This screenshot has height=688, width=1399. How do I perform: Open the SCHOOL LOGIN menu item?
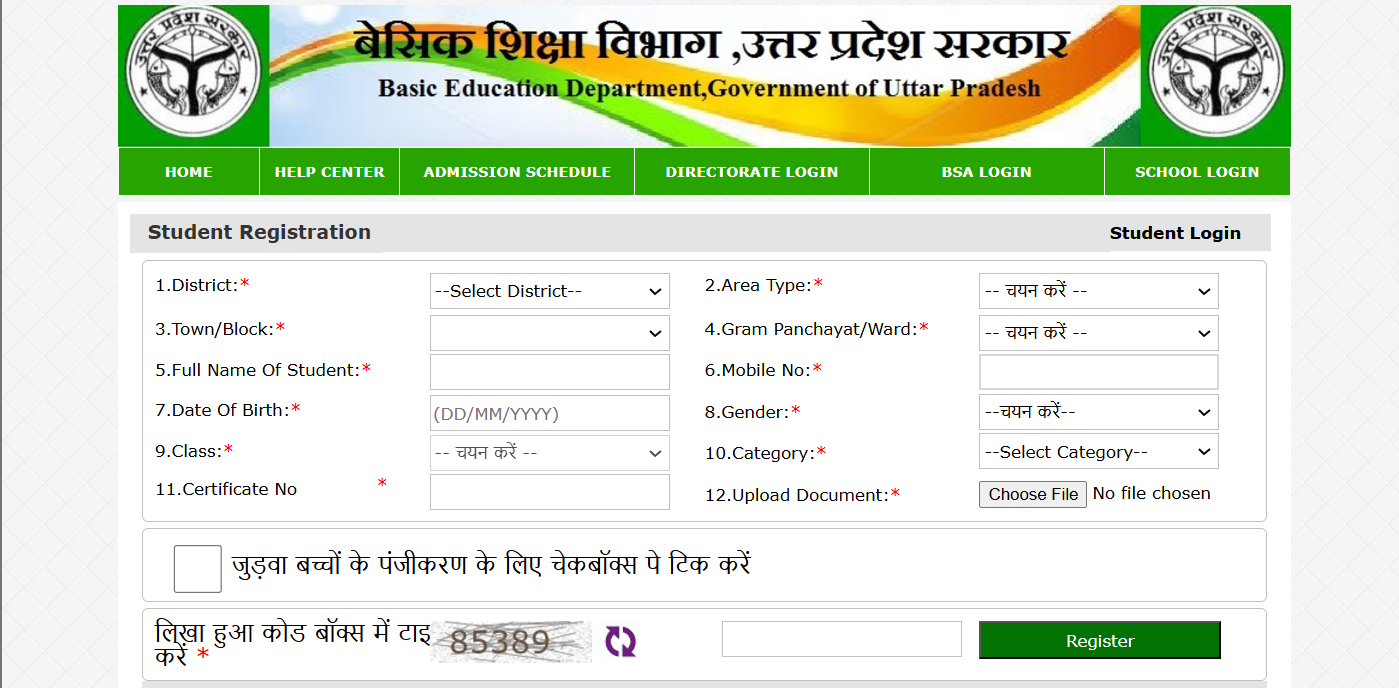1196,171
